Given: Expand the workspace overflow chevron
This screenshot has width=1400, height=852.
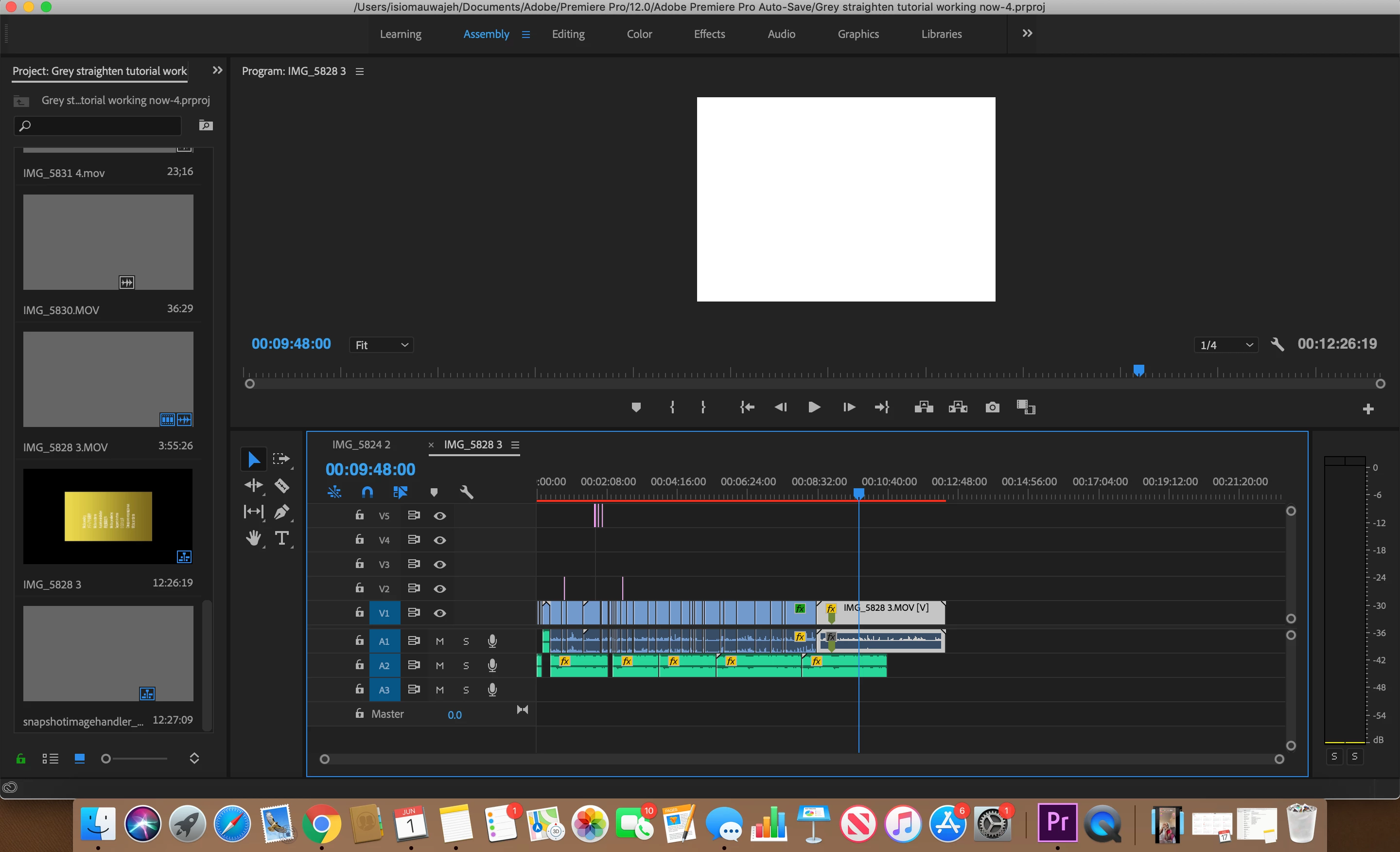Looking at the screenshot, I should pos(1027,34).
